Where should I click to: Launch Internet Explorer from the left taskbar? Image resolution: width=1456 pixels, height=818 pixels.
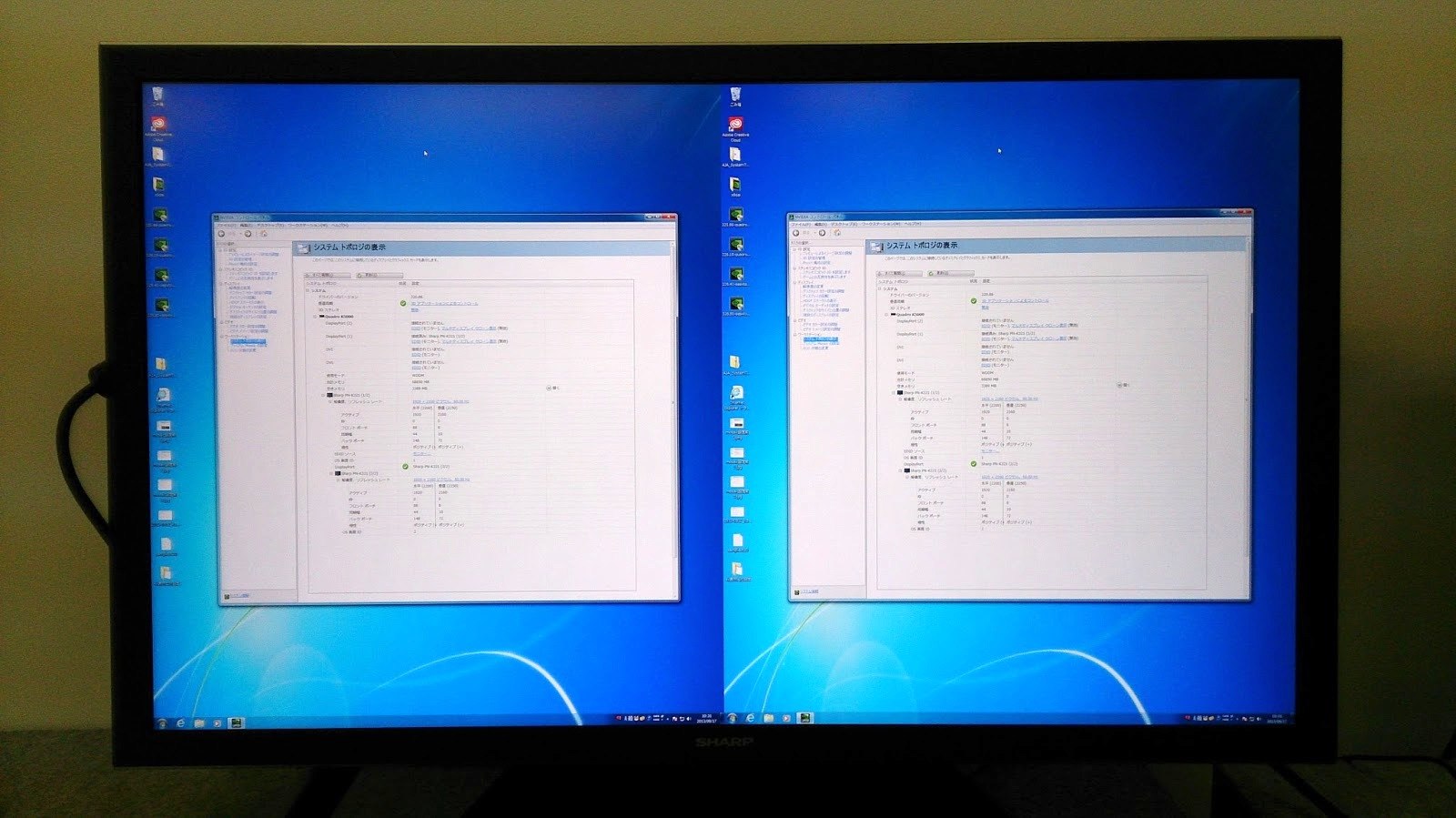[x=181, y=722]
